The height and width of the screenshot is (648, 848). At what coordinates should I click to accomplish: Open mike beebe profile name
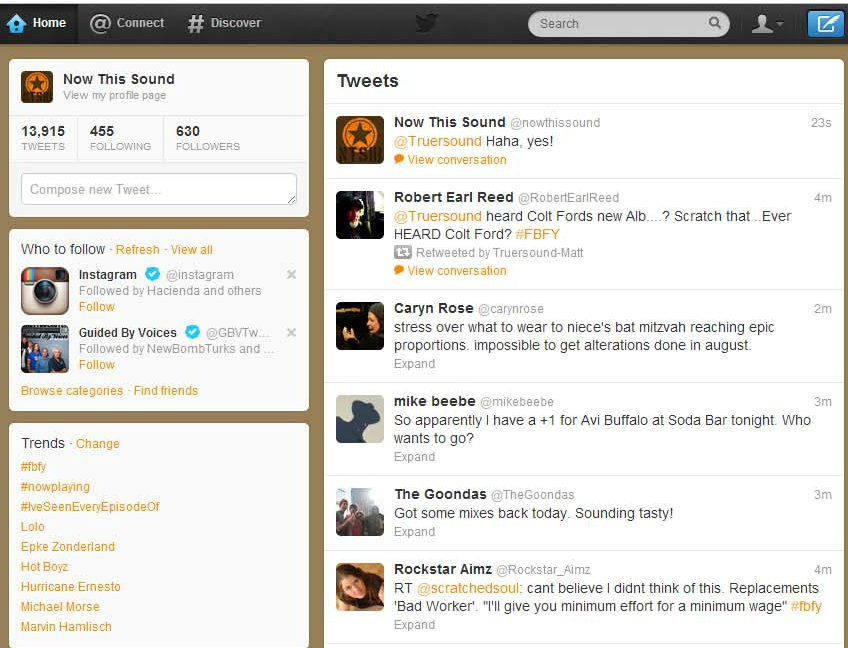click(435, 401)
